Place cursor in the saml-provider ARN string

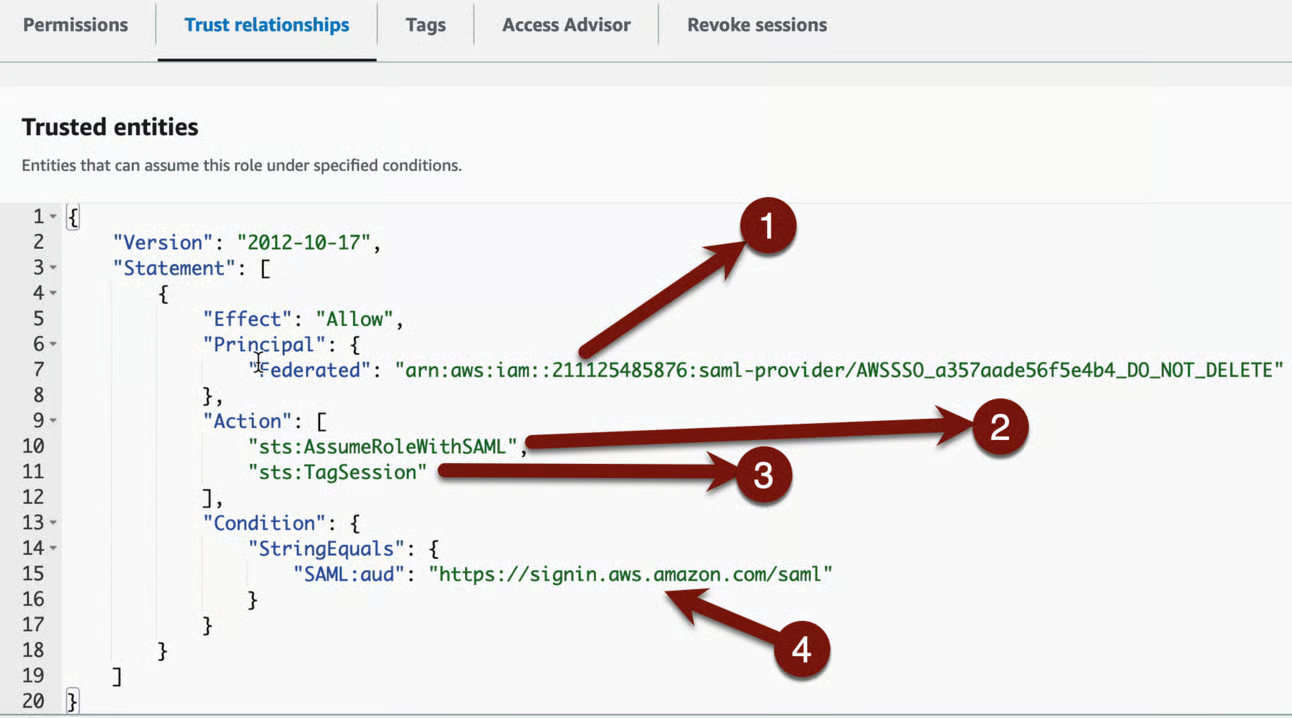(x=839, y=370)
